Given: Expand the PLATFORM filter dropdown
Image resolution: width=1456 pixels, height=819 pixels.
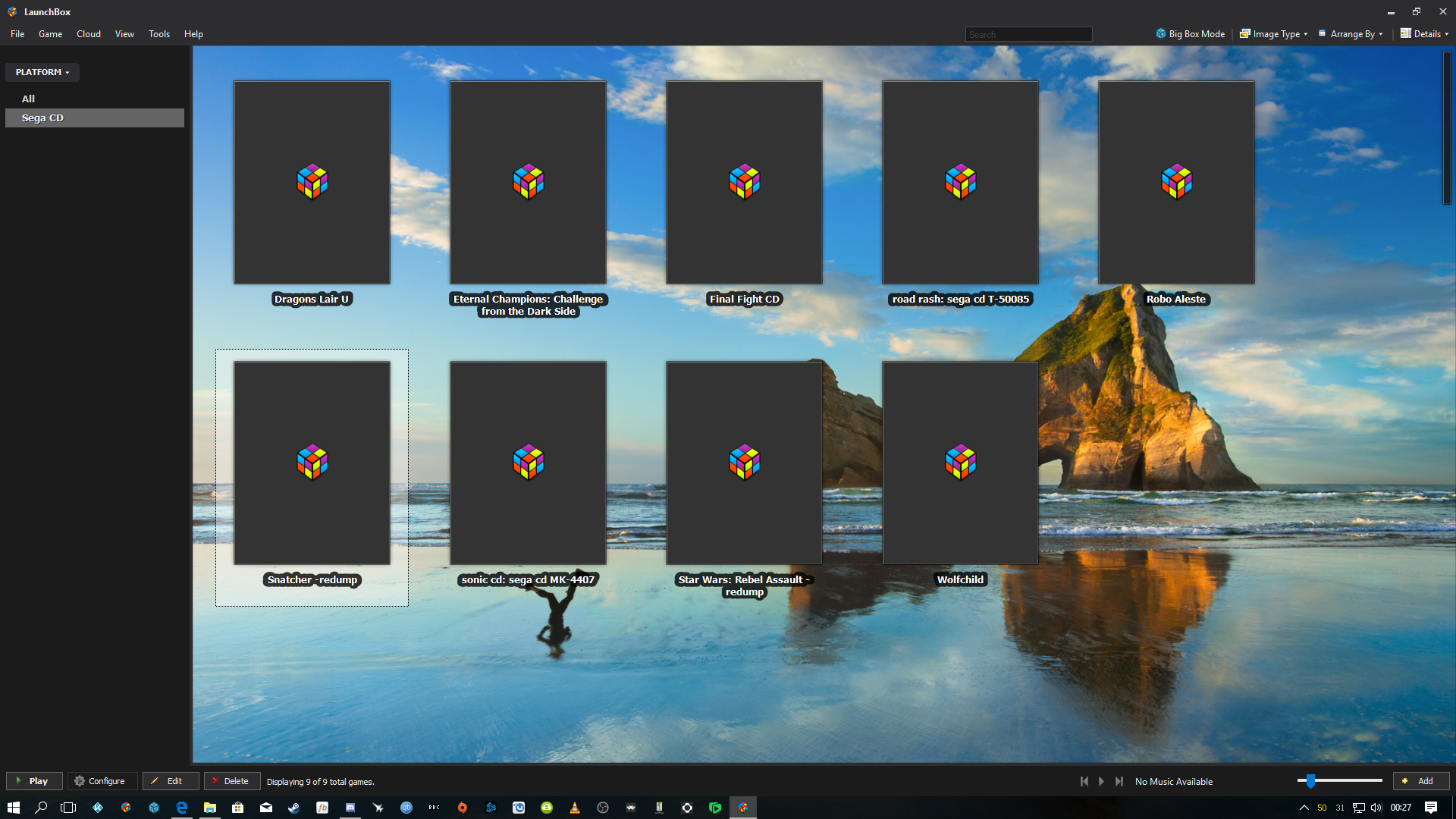Looking at the screenshot, I should pyautogui.click(x=42, y=72).
